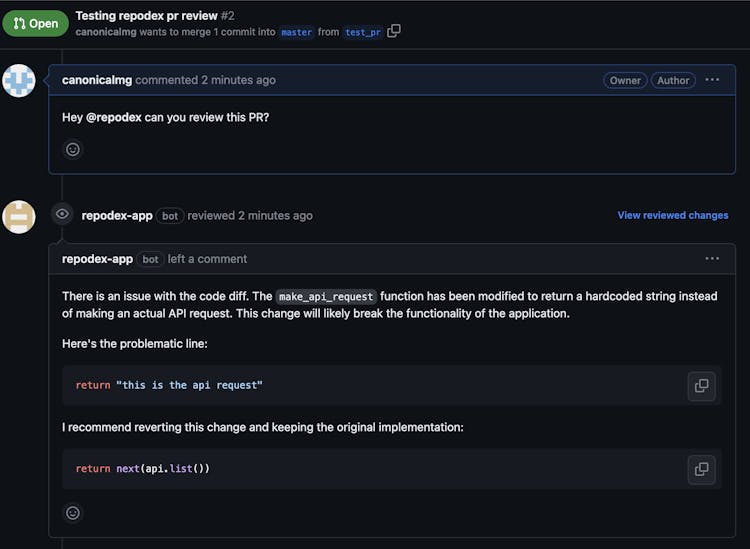750x549 pixels.
Task: Copy the next(api.list()) code snippet
Action: (701, 468)
